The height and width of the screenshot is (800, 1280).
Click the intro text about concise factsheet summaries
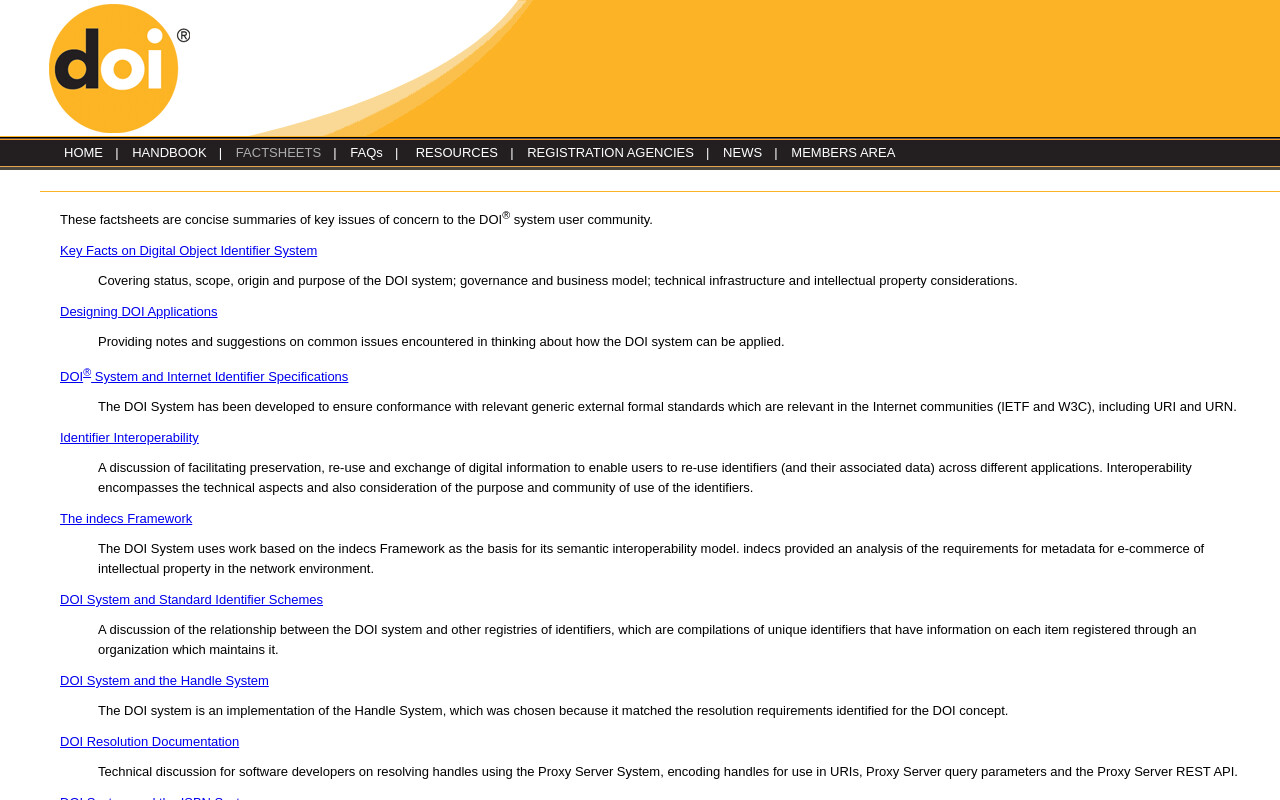356,219
